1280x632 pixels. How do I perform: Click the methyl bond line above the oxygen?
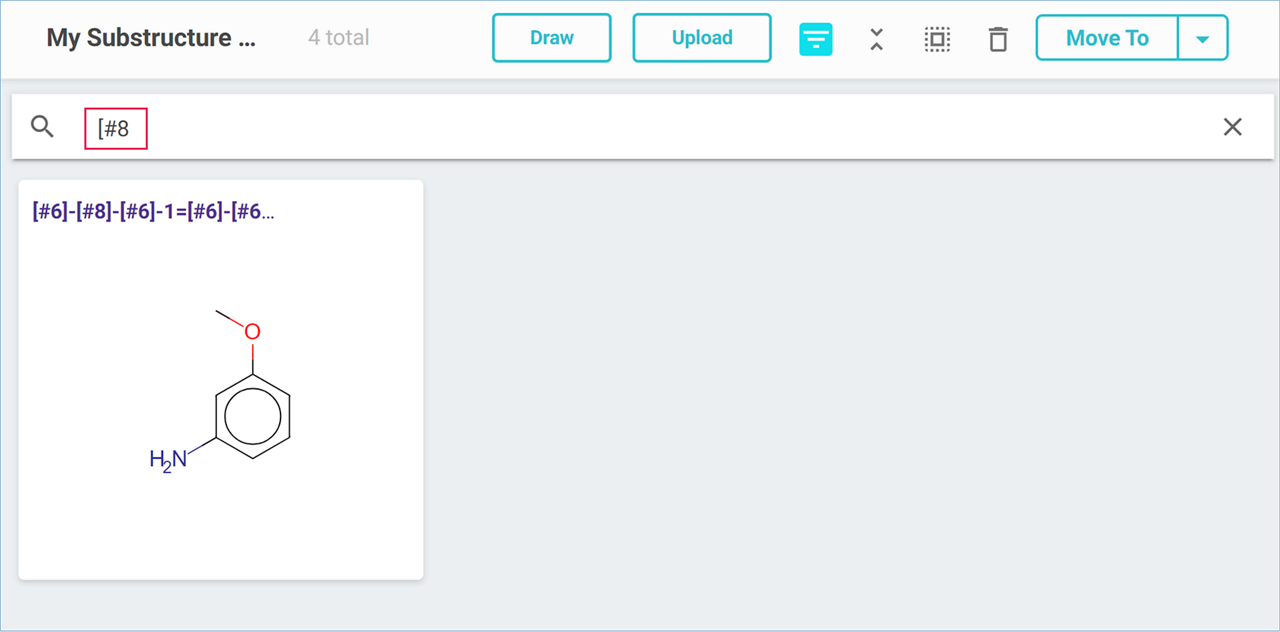229,317
